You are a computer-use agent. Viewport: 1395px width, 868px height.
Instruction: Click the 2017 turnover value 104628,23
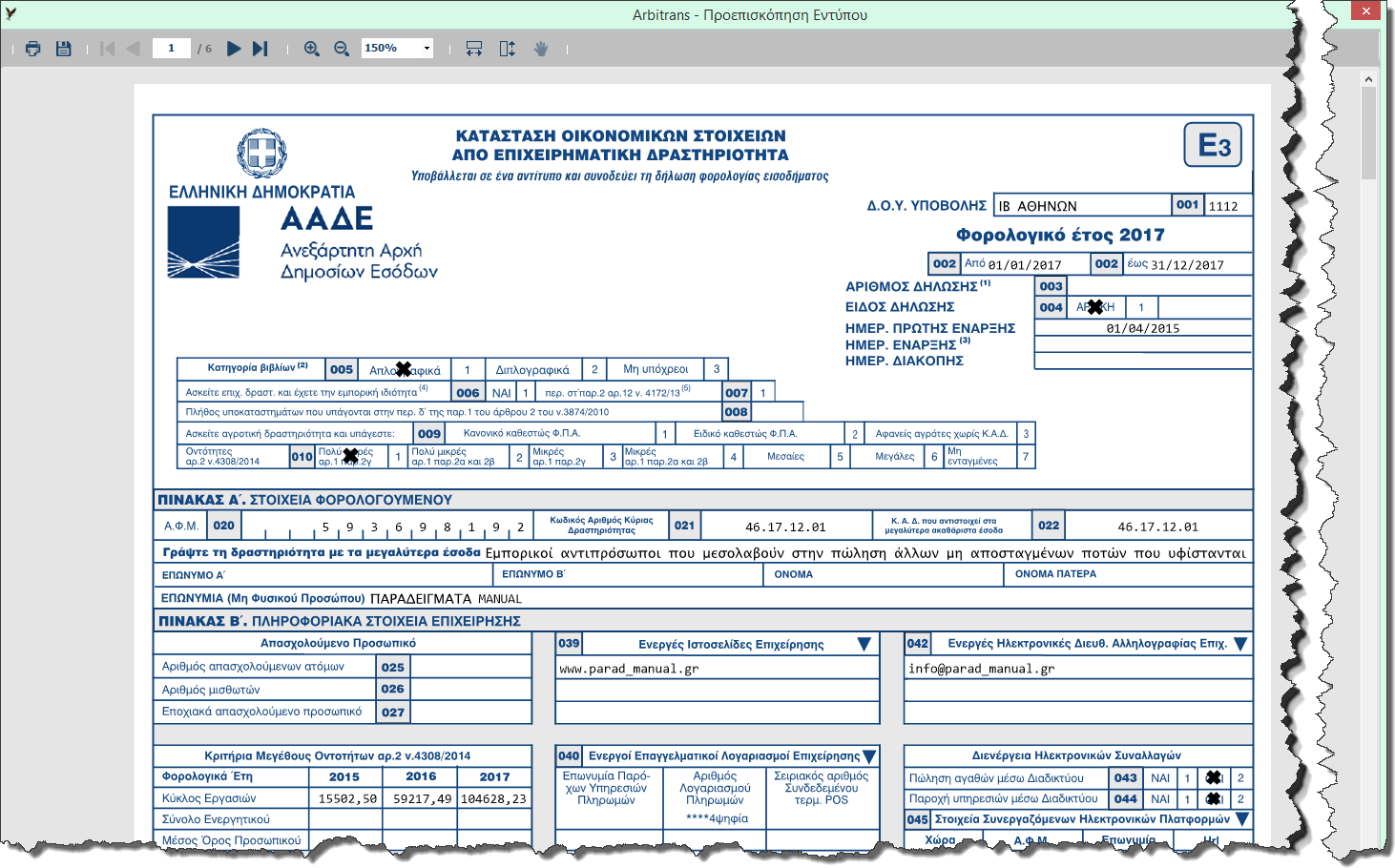[x=493, y=799]
